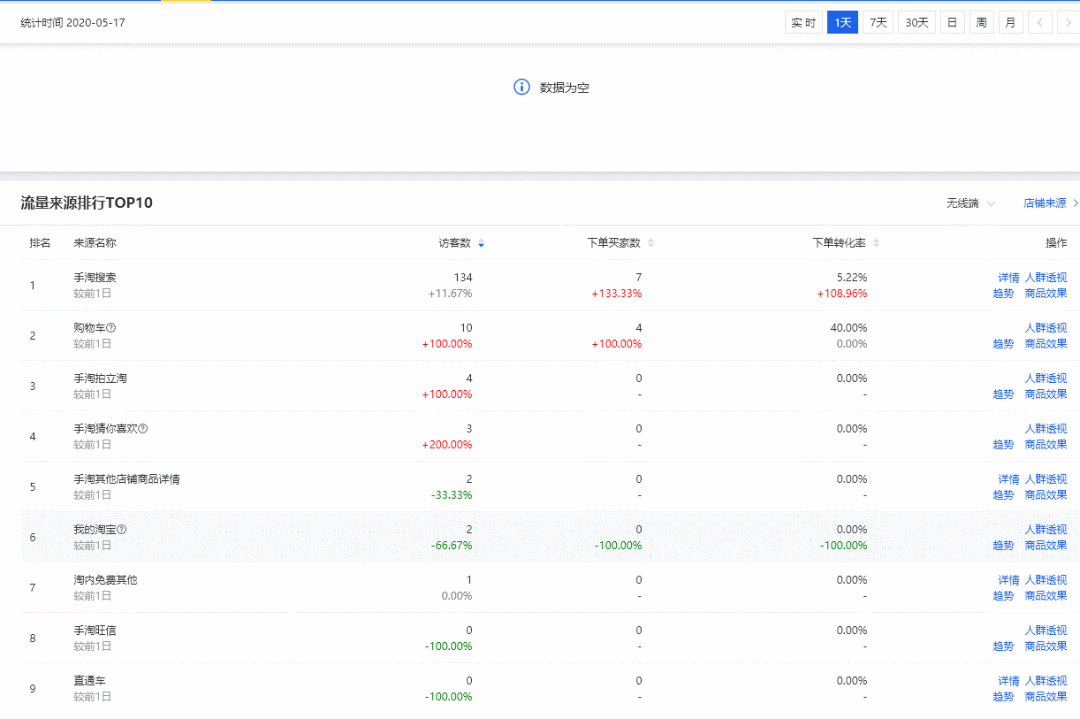
Task: Select the 1天 time range
Action: tap(842, 22)
